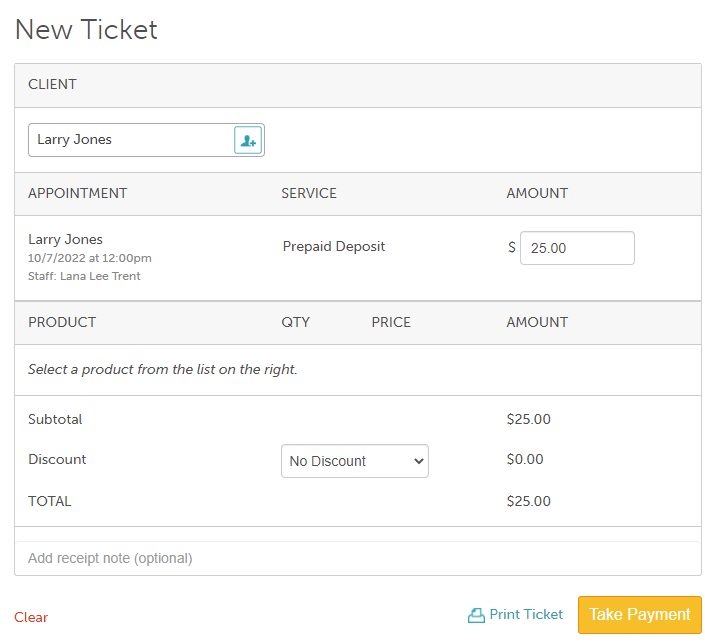Click the QTY column header
Screen dimensions: 705x643
click(296, 322)
